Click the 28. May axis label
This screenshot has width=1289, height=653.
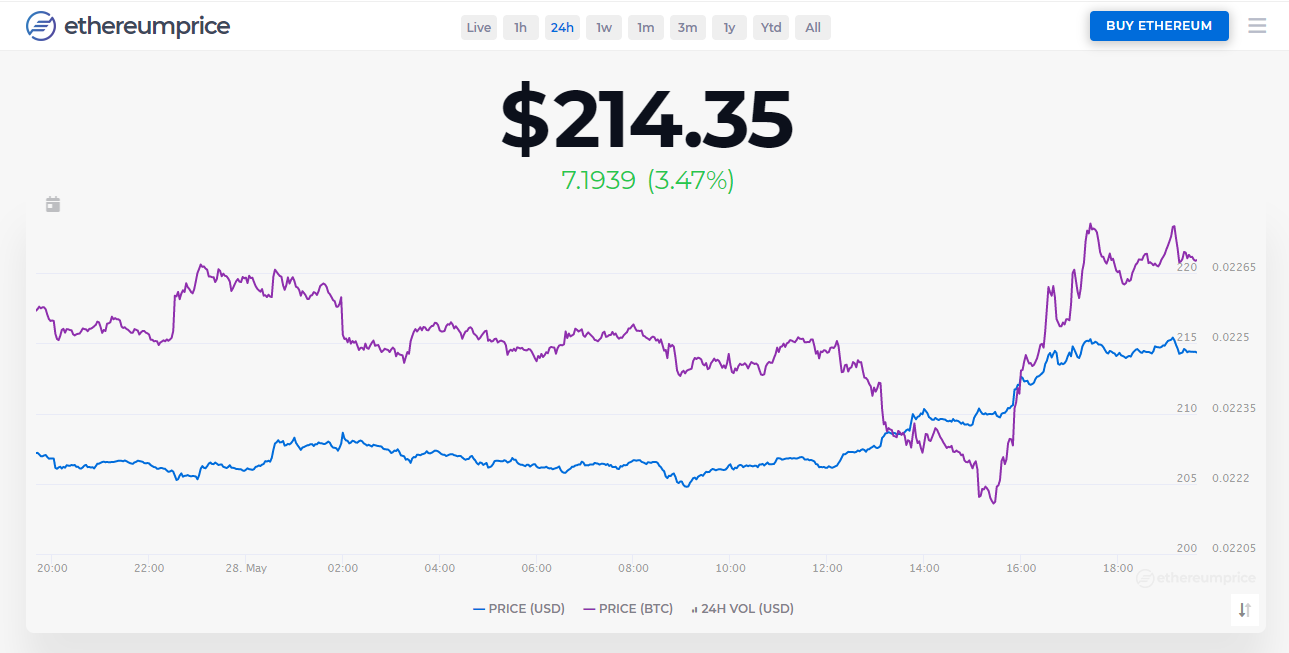click(246, 568)
